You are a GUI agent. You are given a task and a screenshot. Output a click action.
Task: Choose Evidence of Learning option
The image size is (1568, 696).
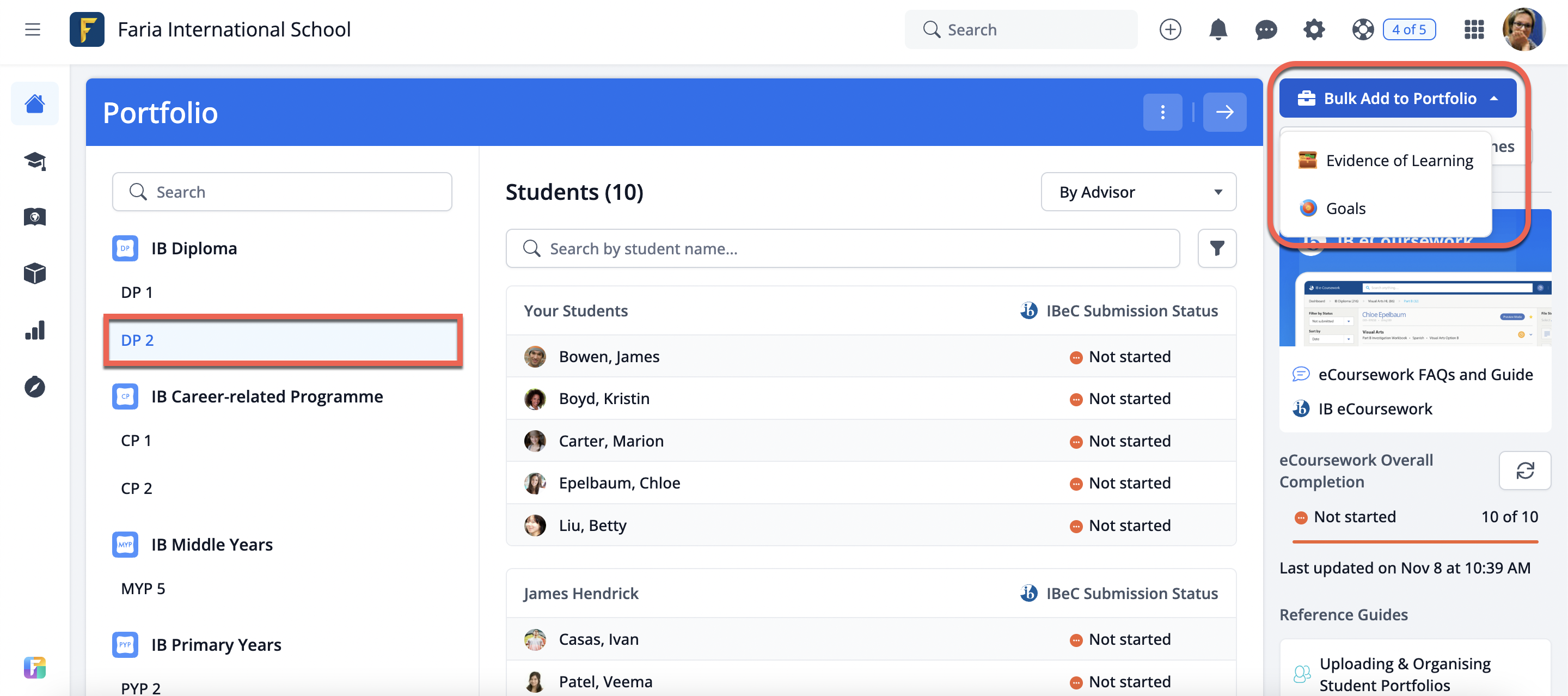(x=1386, y=161)
